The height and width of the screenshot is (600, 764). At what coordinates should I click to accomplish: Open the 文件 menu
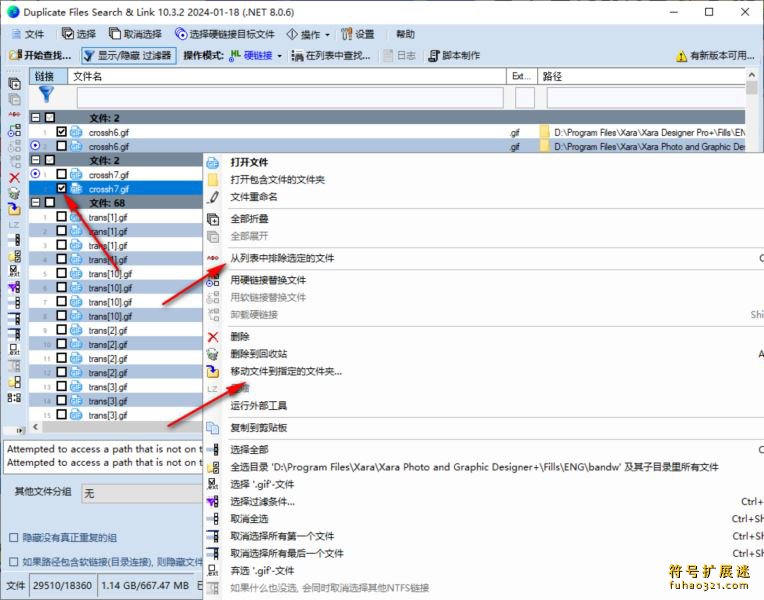point(28,34)
